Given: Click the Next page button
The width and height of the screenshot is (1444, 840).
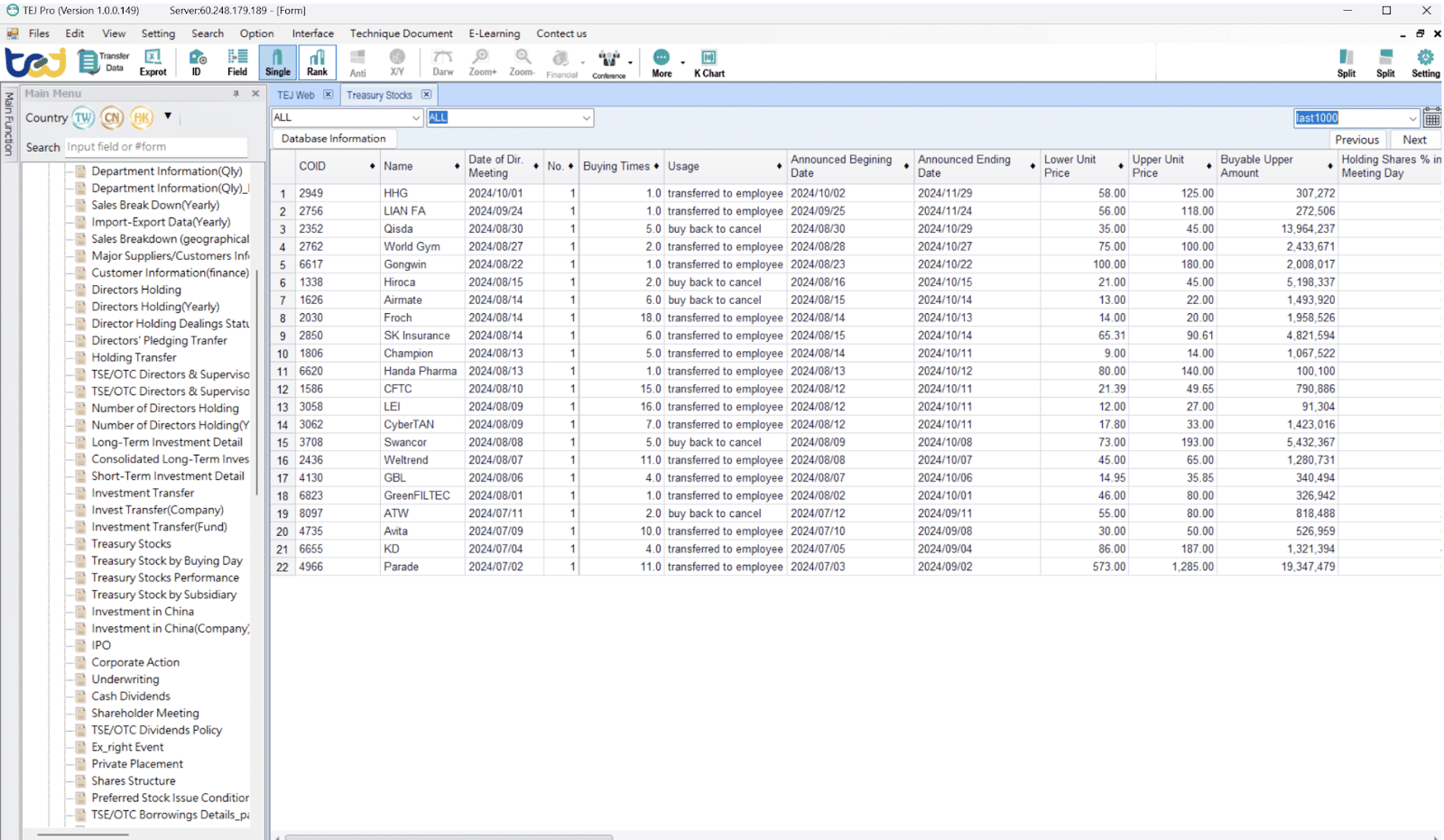Looking at the screenshot, I should click(1414, 140).
